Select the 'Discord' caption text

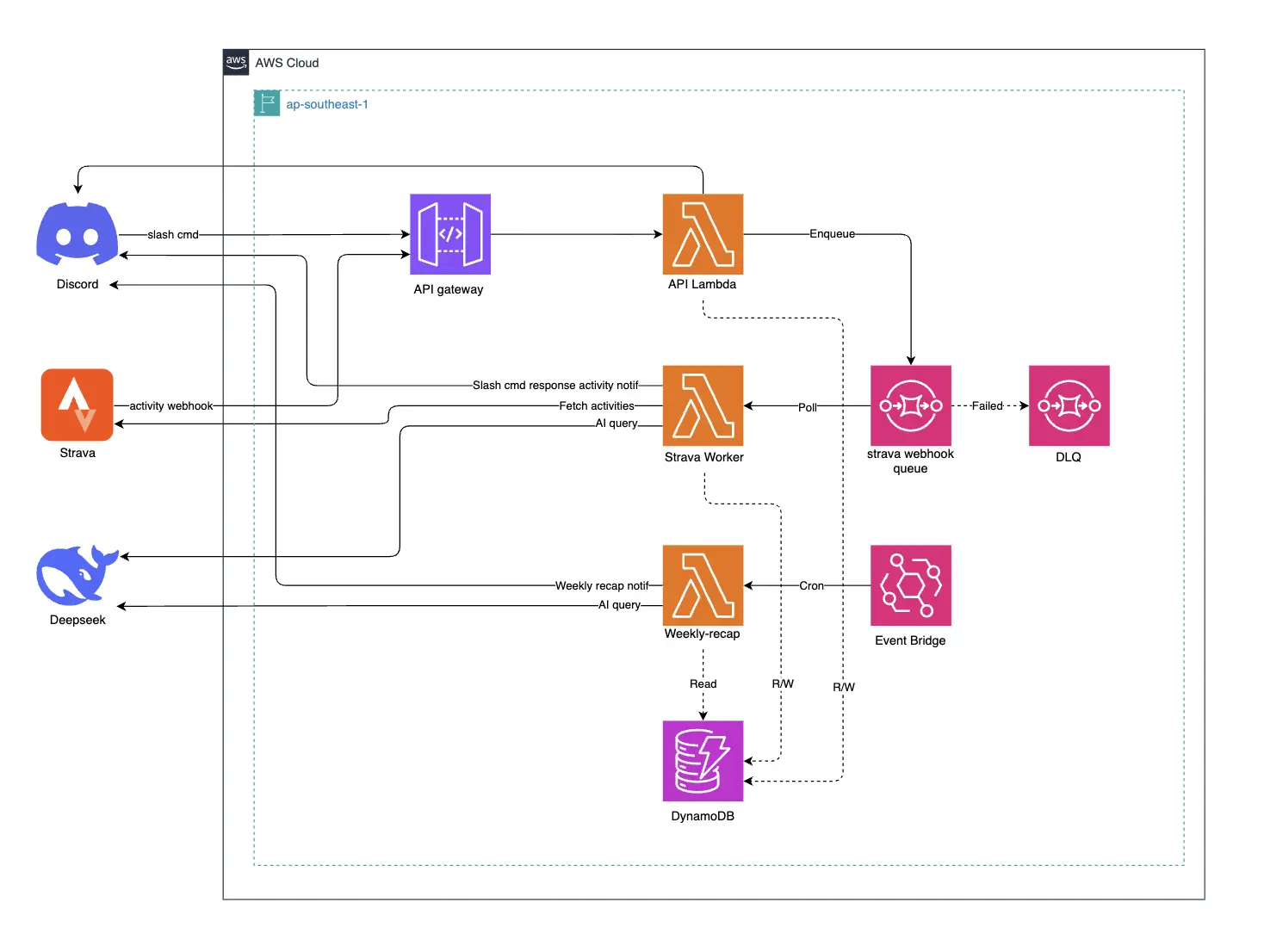point(77,284)
